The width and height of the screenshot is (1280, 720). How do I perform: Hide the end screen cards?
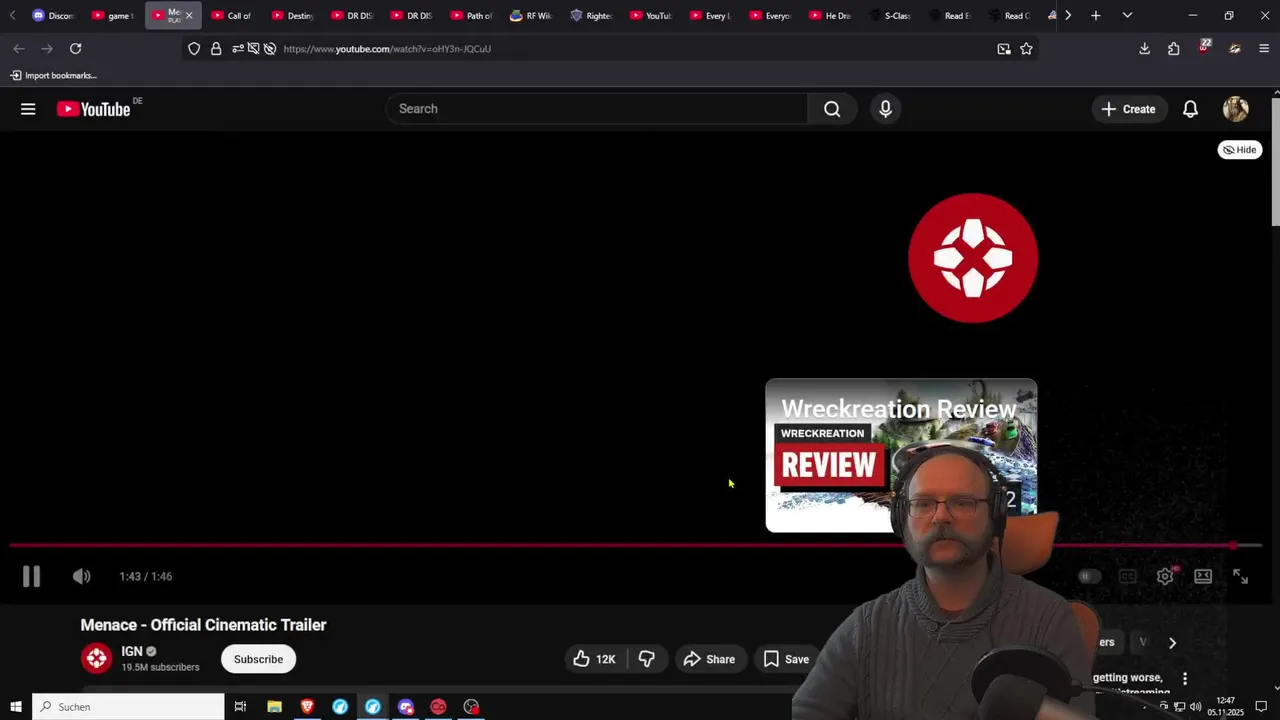pyautogui.click(x=1240, y=150)
